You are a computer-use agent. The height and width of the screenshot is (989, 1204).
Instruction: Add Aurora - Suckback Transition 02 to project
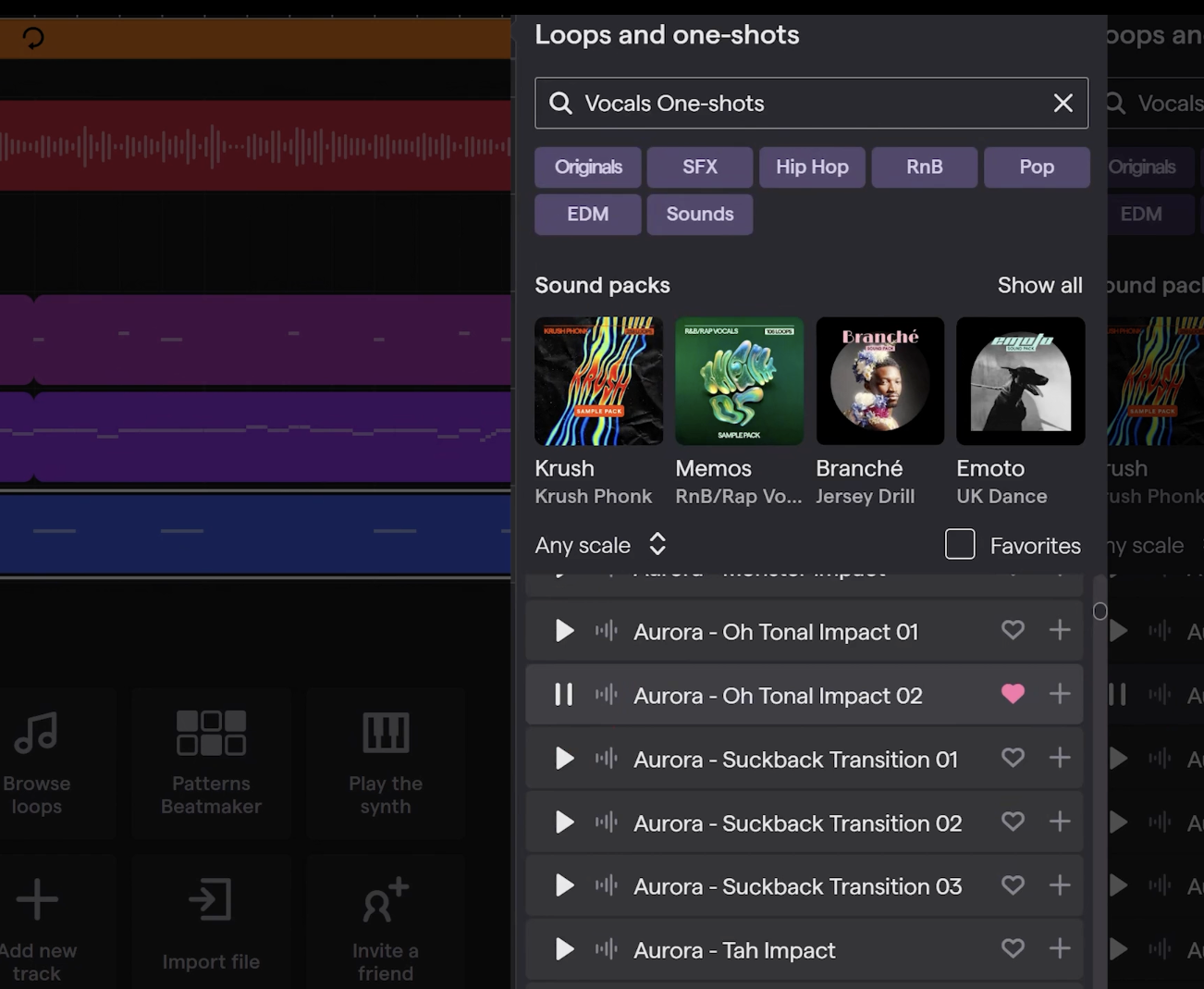(1060, 822)
